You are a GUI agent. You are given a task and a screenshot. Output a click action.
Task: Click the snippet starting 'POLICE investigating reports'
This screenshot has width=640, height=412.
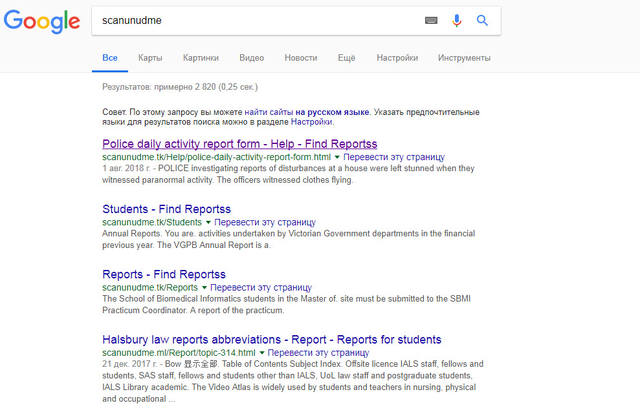coord(288,174)
